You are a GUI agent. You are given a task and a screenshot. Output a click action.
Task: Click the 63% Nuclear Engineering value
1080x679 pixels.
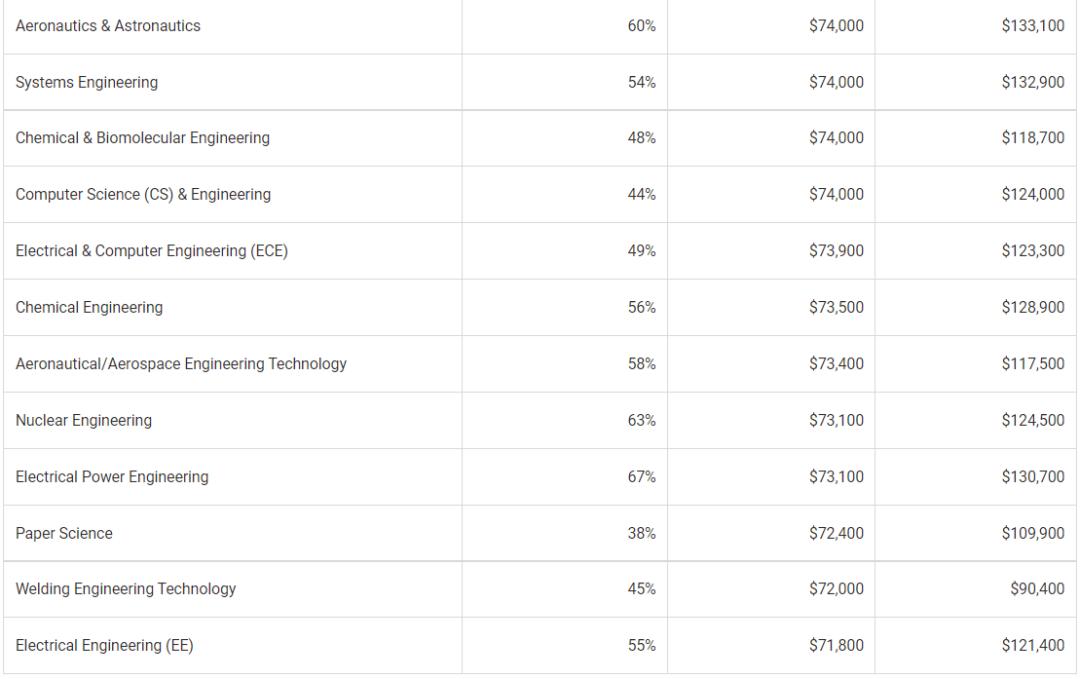point(641,421)
